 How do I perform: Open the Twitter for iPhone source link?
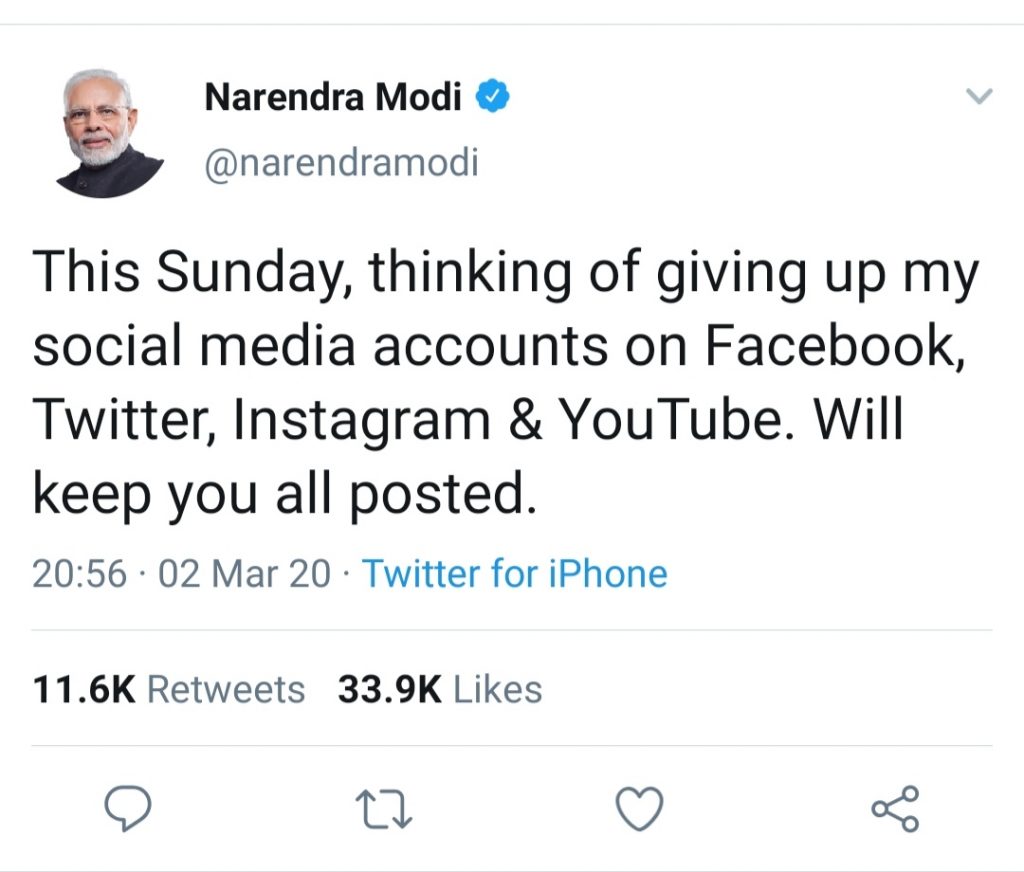click(514, 574)
